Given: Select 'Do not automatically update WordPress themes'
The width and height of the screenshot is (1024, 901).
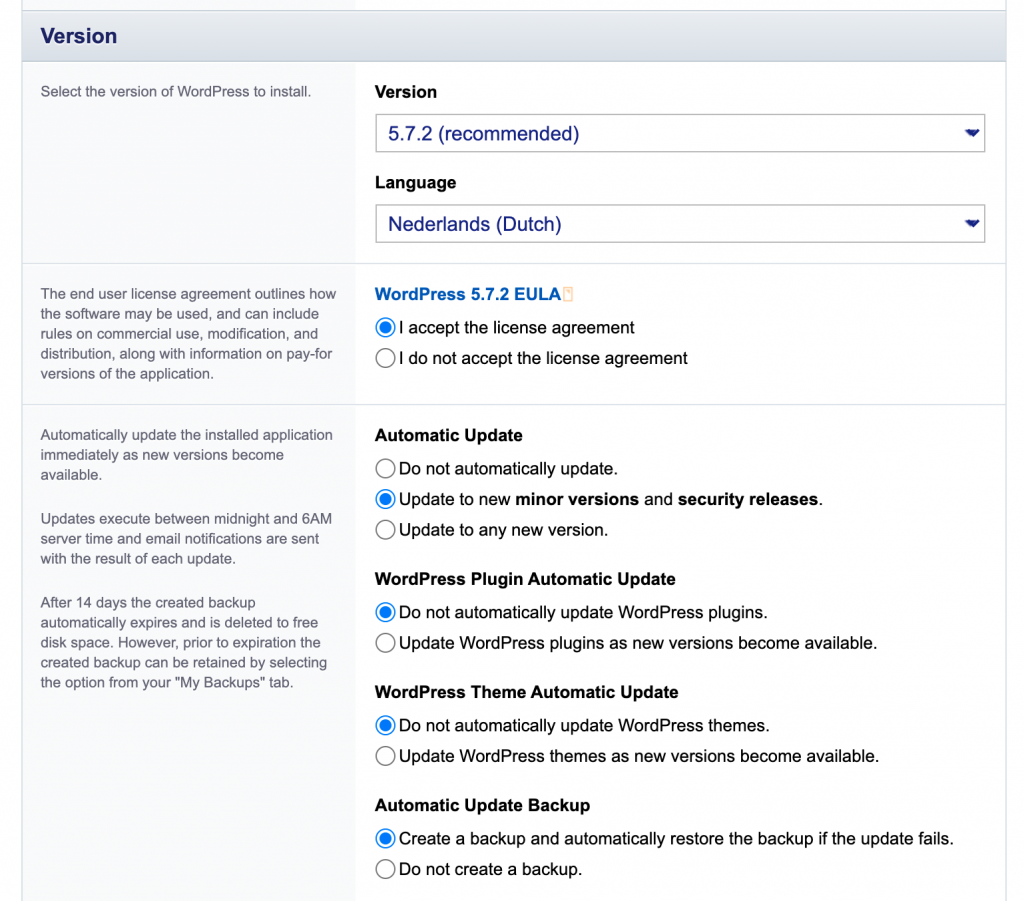Looking at the screenshot, I should [x=385, y=725].
